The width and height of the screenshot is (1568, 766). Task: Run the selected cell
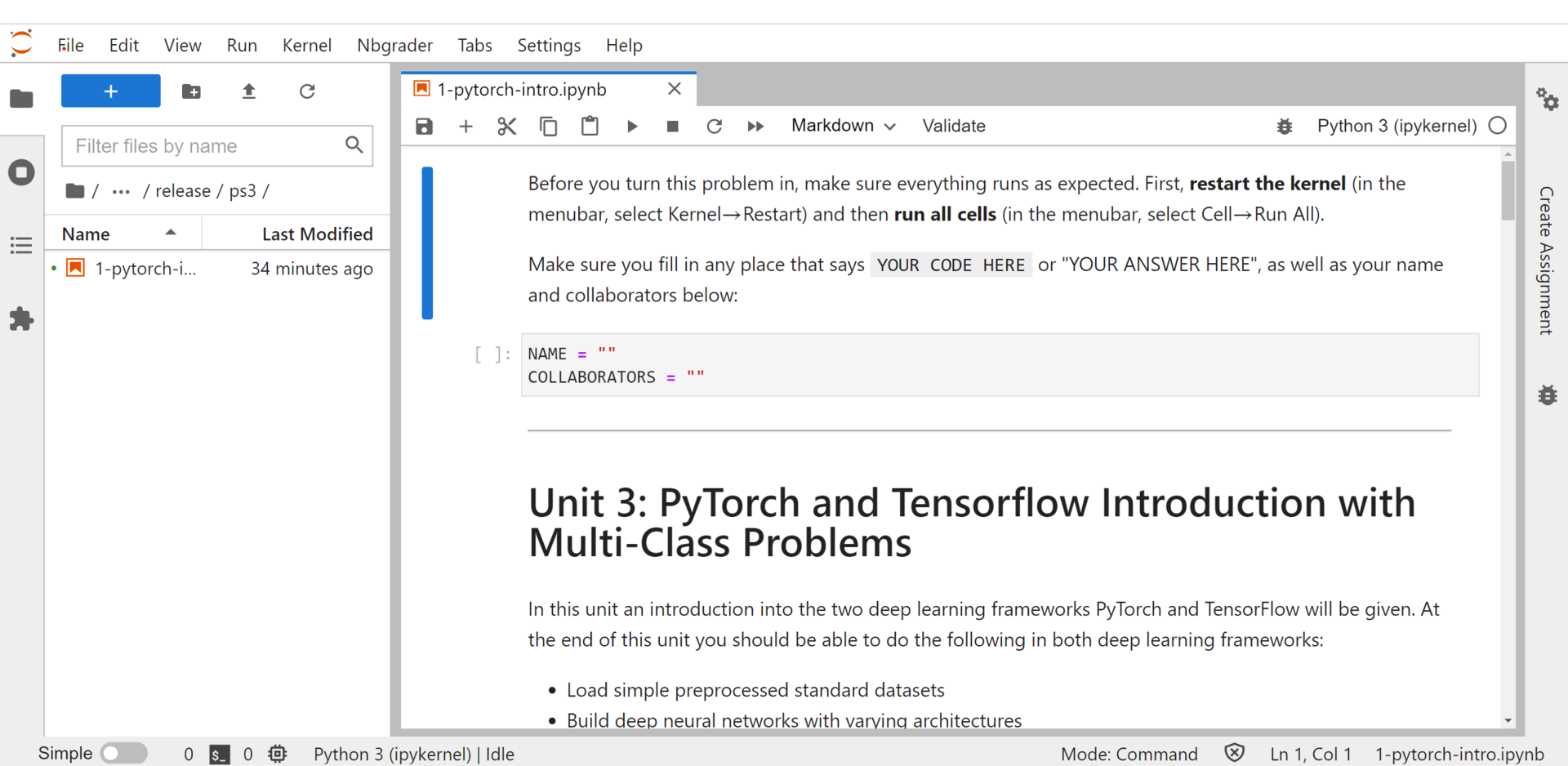(x=632, y=126)
